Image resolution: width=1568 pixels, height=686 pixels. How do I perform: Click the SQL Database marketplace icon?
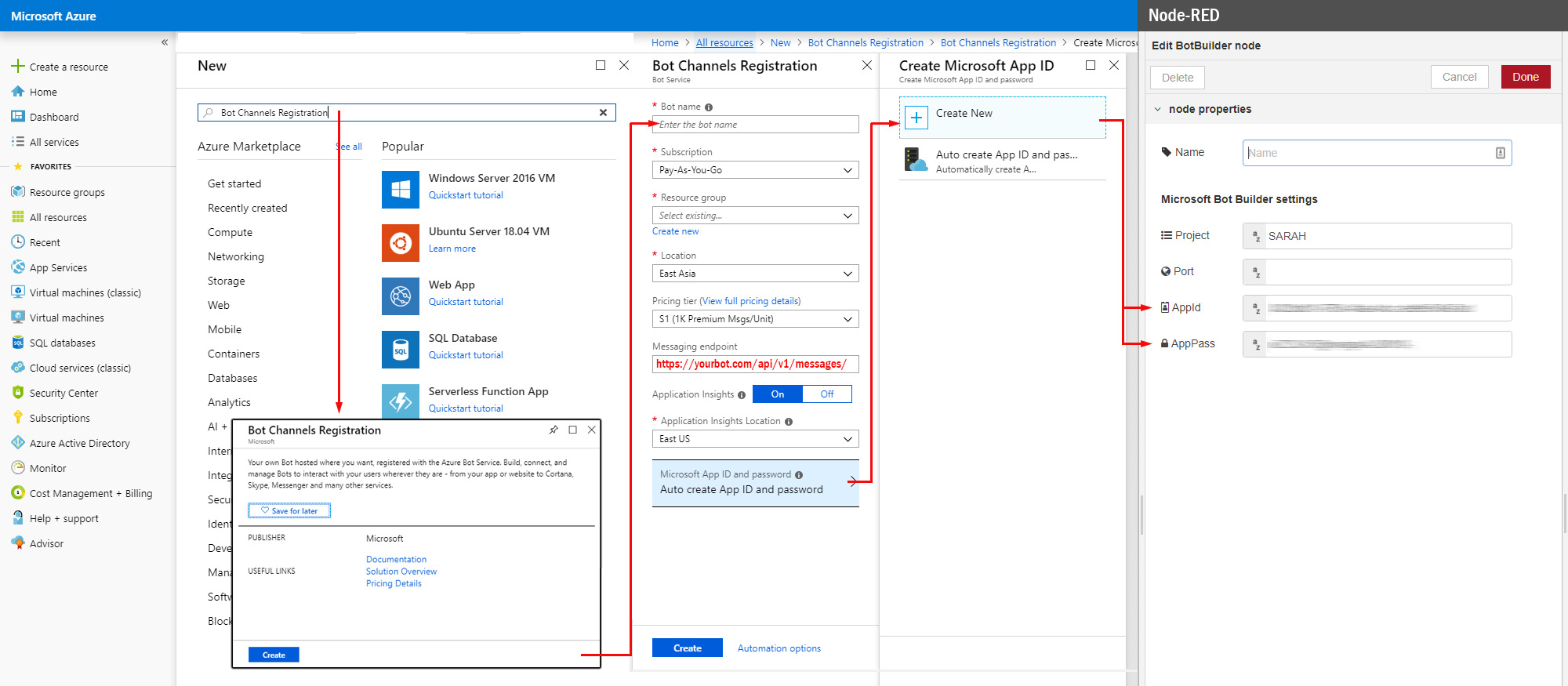click(401, 350)
